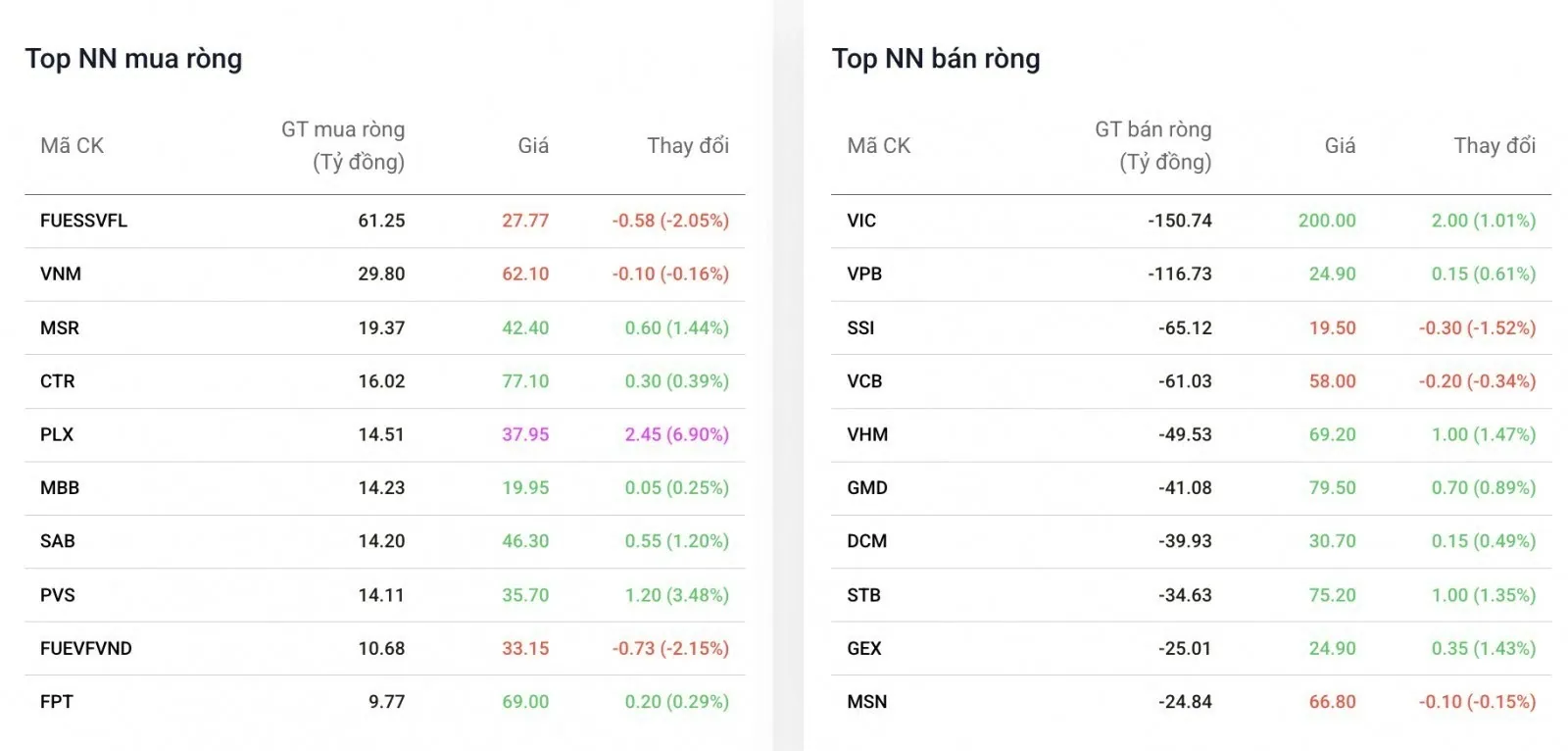Open the SSI ticker symbol

click(x=860, y=328)
